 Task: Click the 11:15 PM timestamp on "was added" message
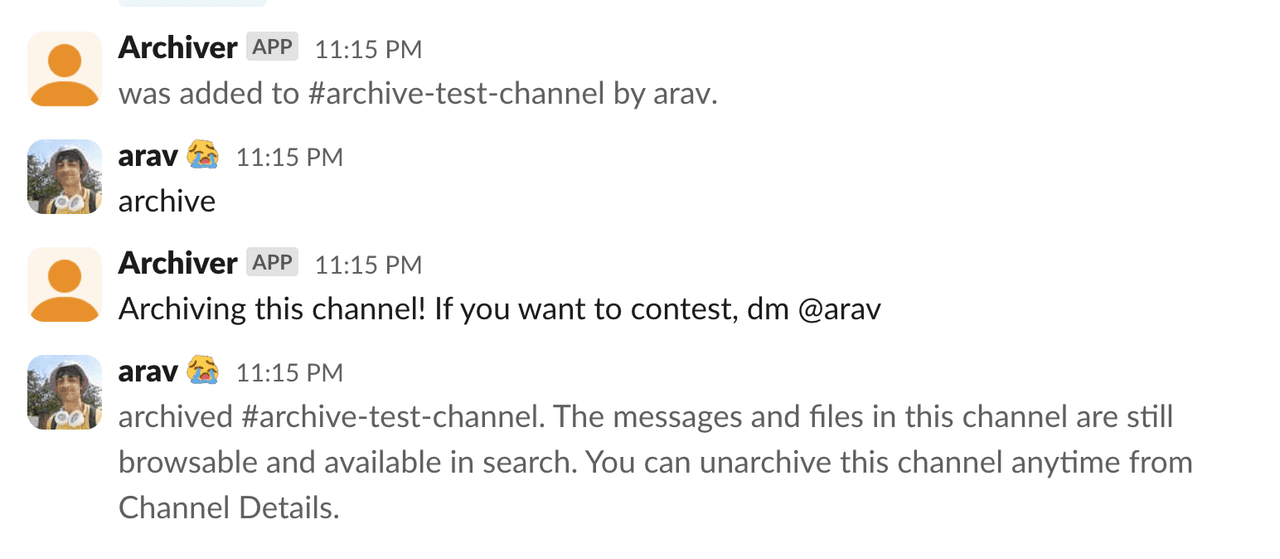point(368,49)
